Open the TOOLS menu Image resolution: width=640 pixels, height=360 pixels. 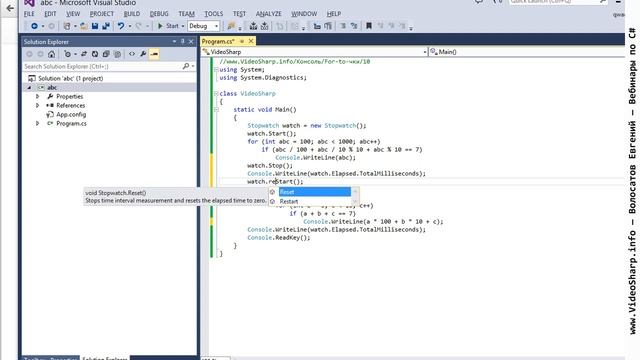tap(213, 14)
